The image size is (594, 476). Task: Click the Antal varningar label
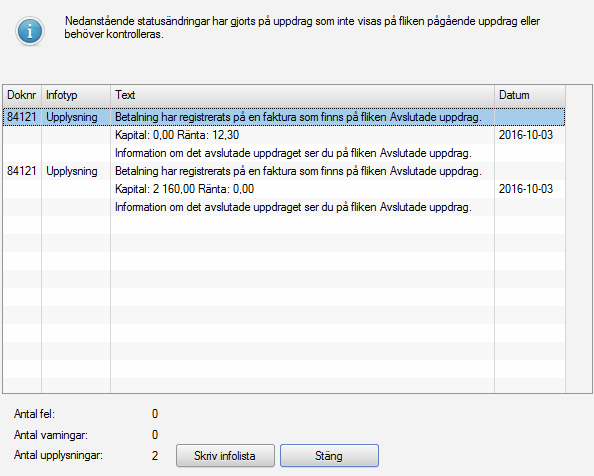[x=51, y=435]
